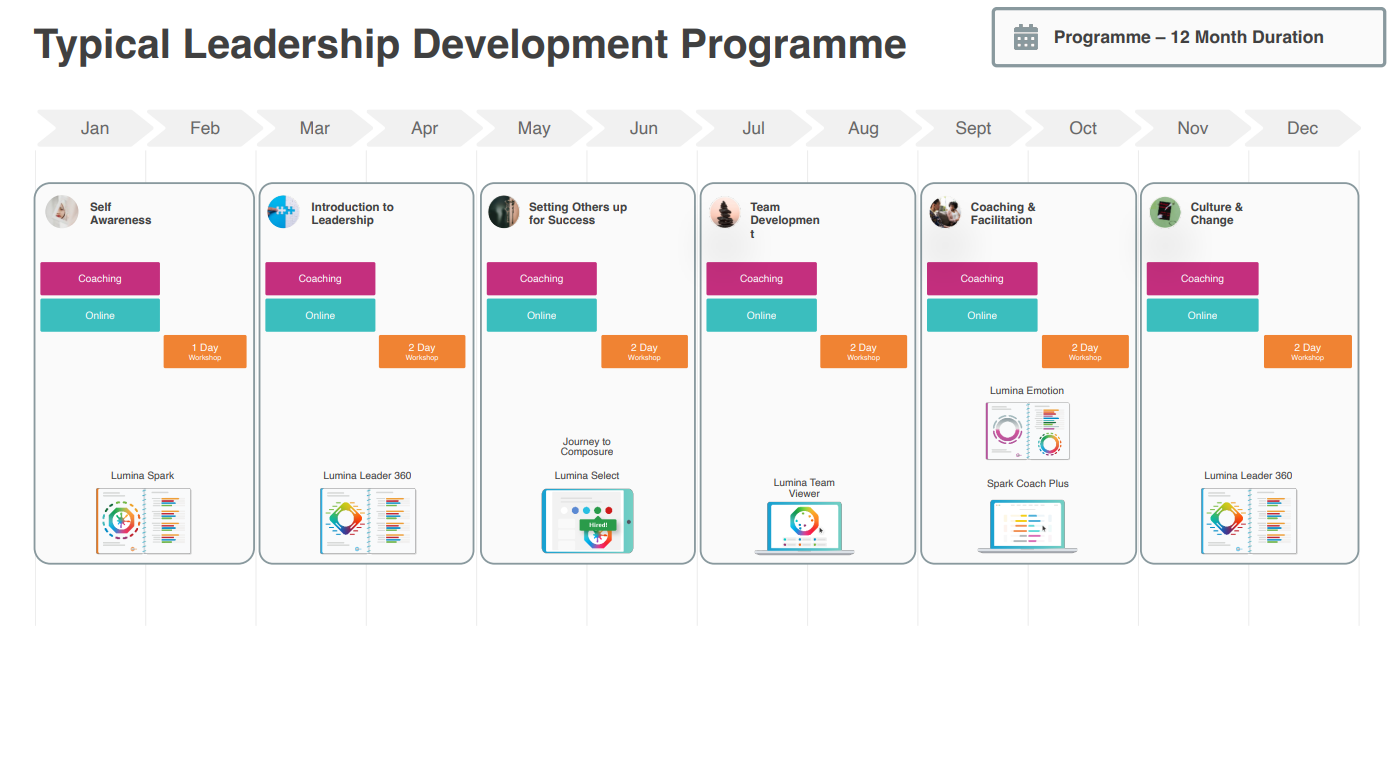Click the Programme – 12 Month Duration box
The height and width of the screenshot is (778, 1390).
point(1188,38)
